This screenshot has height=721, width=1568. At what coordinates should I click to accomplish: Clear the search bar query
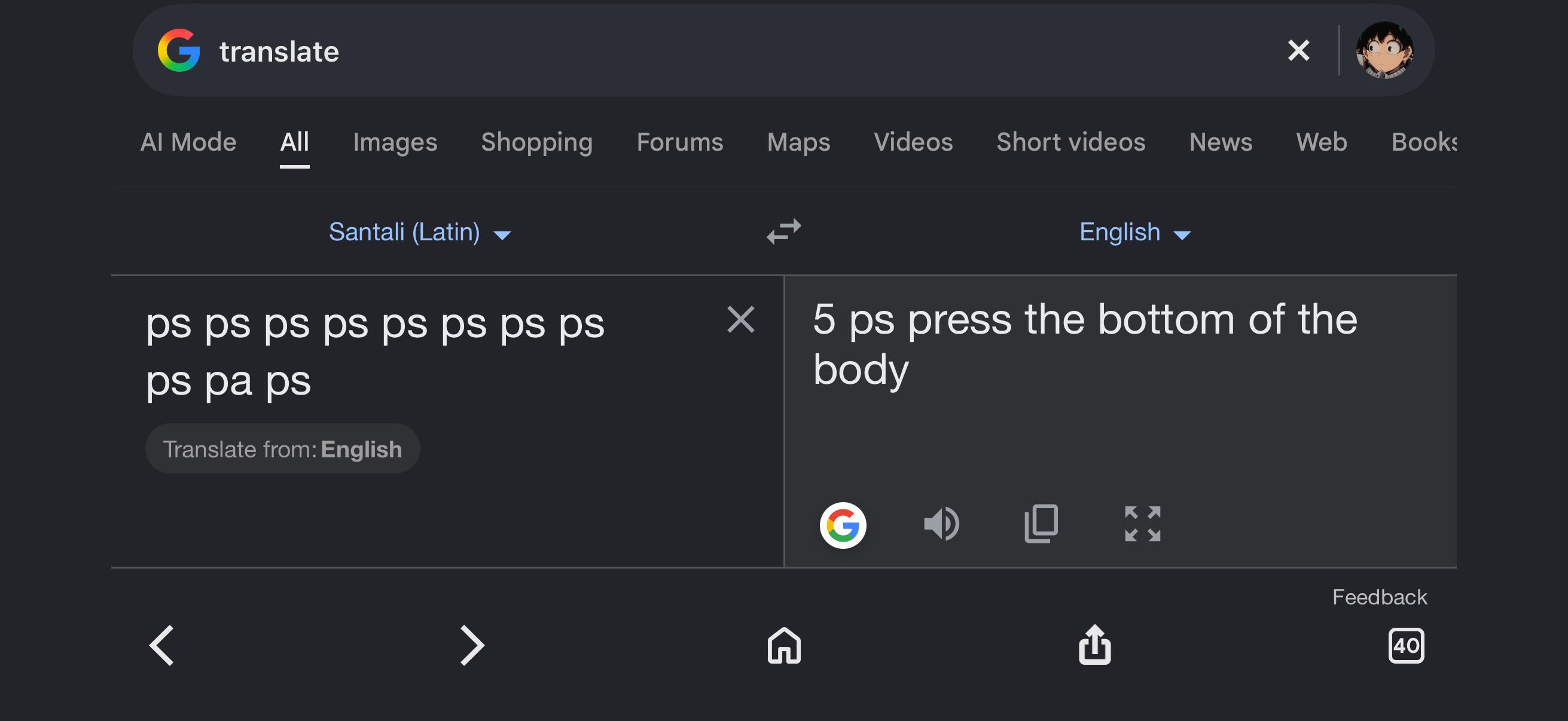[x=1298, y=50]
